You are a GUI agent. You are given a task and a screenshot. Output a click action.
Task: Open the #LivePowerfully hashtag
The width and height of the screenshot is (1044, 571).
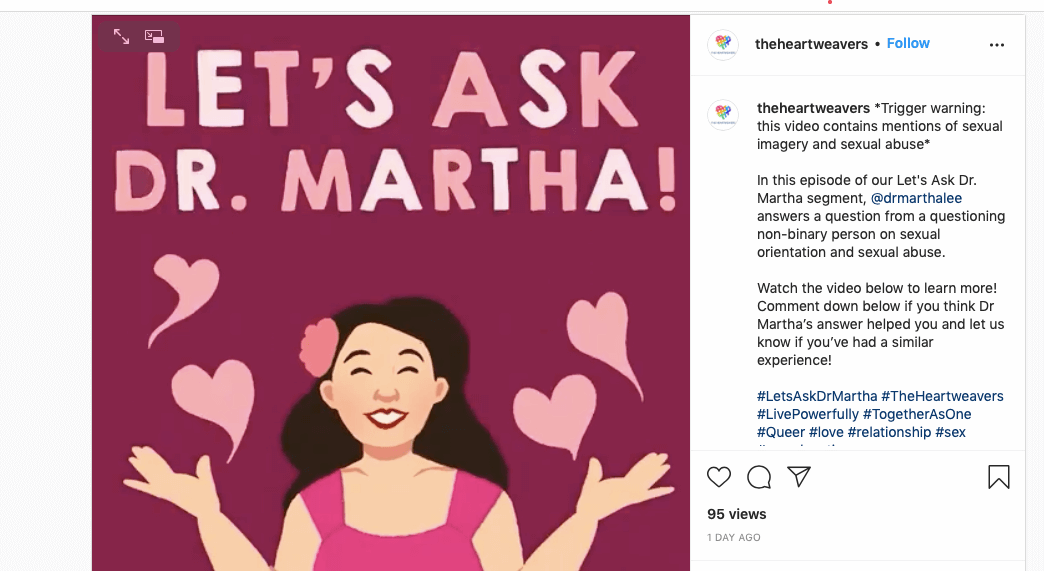click(x=808, y=414)
